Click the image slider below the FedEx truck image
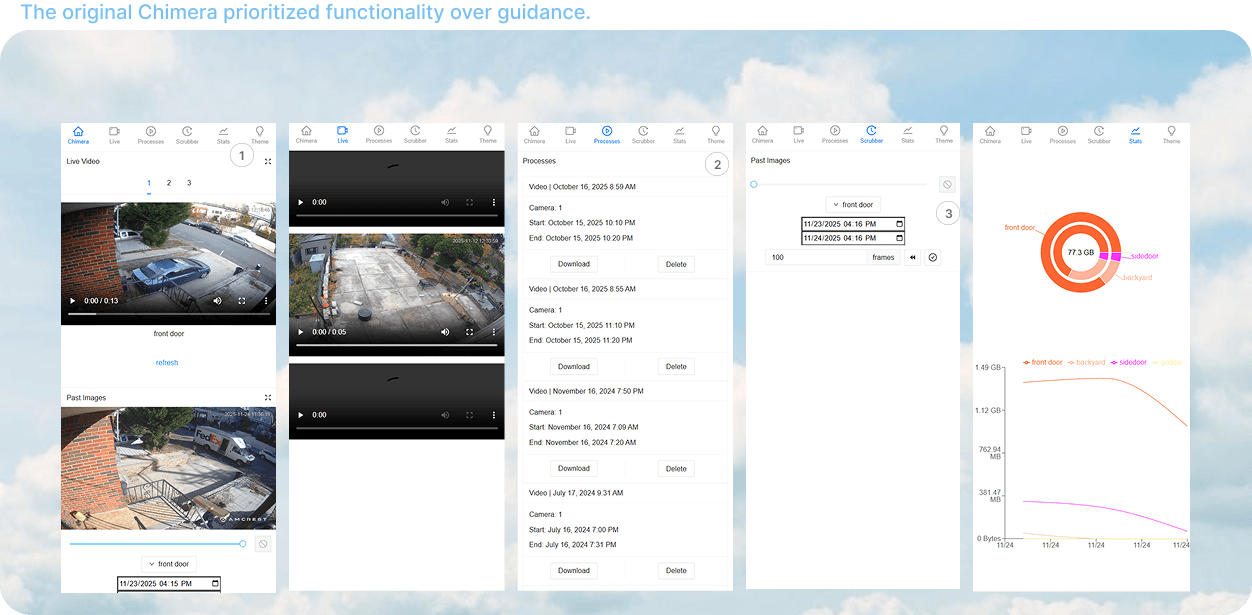This screenshot has height=615, width=1252. pos(157,544)
